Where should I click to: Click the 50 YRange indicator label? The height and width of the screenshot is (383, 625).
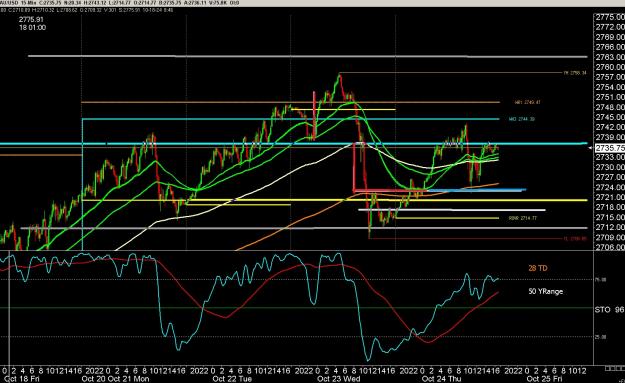(x=546, y=291)
